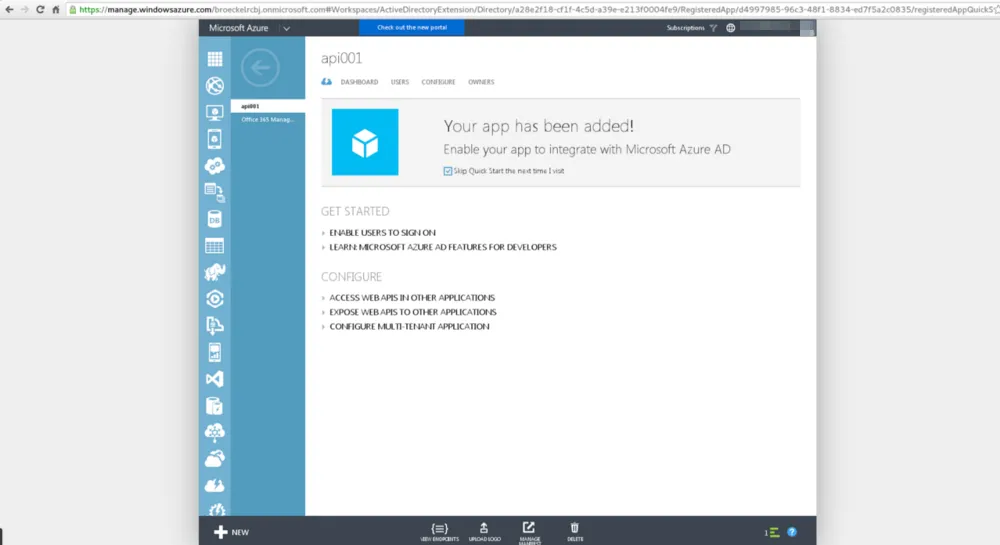
Task: Switch to the Users tab
Action: tap(400, 82)
